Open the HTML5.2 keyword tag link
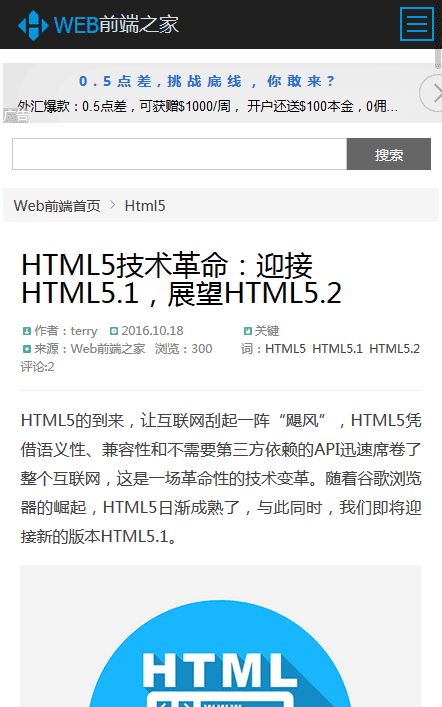The width and height of the screenshot is (442, 707). 395,349
